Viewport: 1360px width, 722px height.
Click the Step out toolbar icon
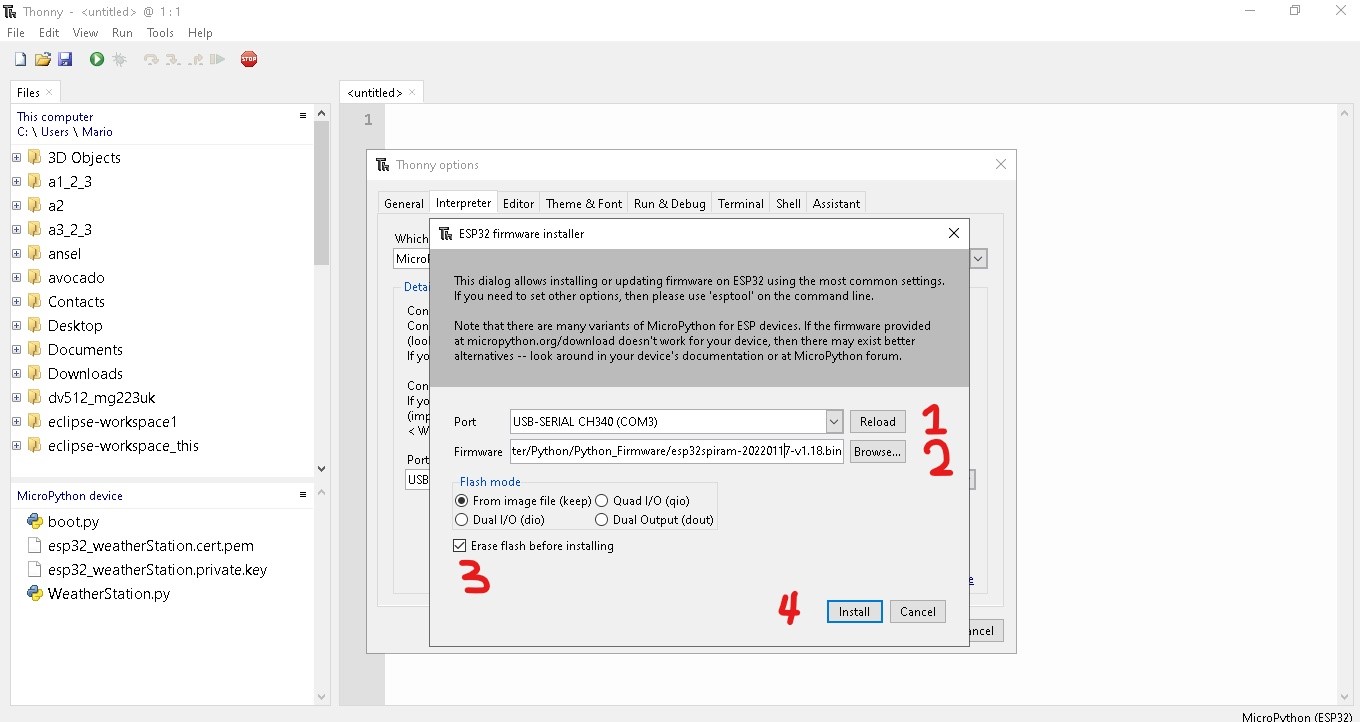(196, 60)
